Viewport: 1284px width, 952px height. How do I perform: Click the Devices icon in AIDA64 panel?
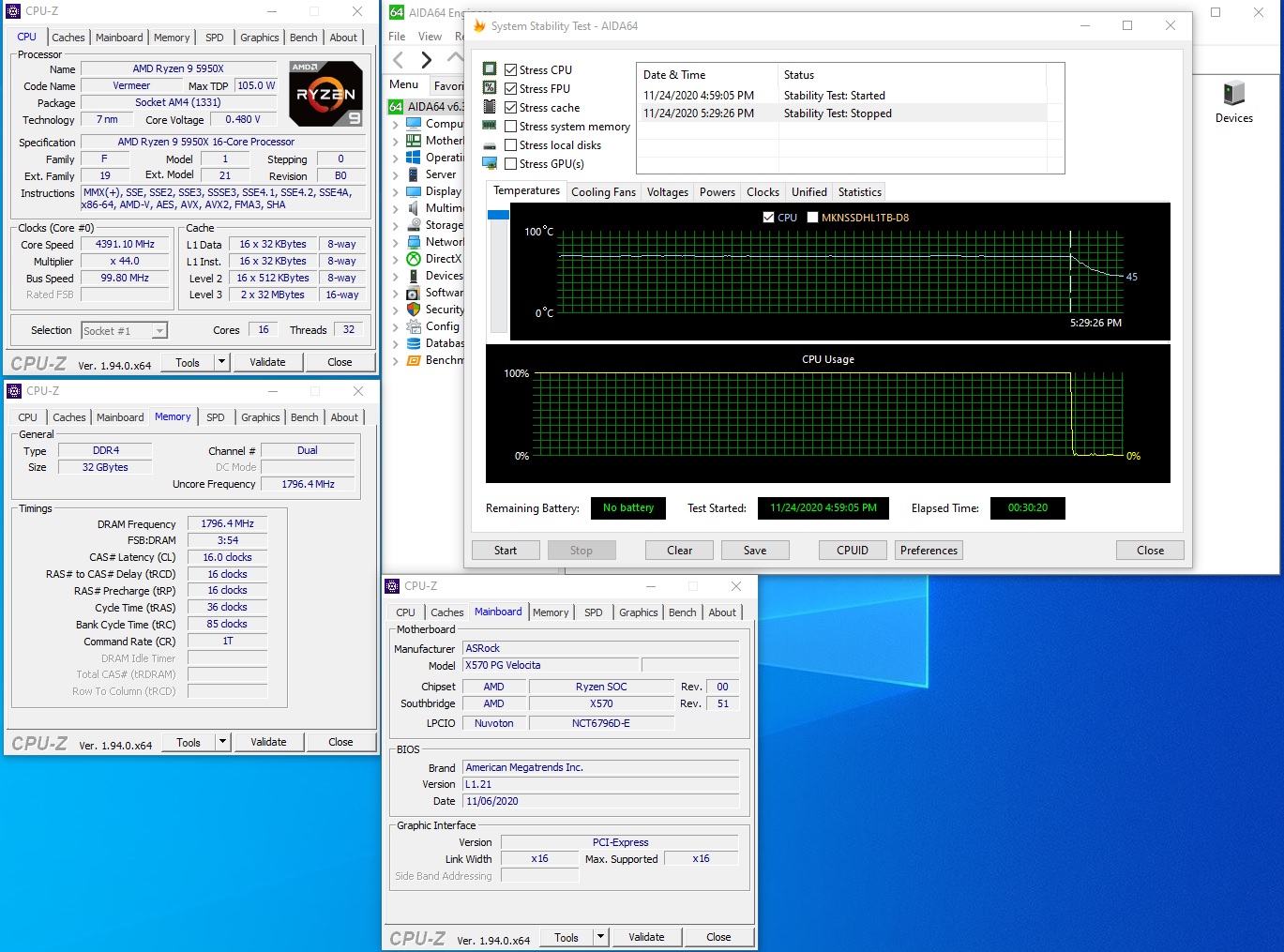tap(1233, 95)
